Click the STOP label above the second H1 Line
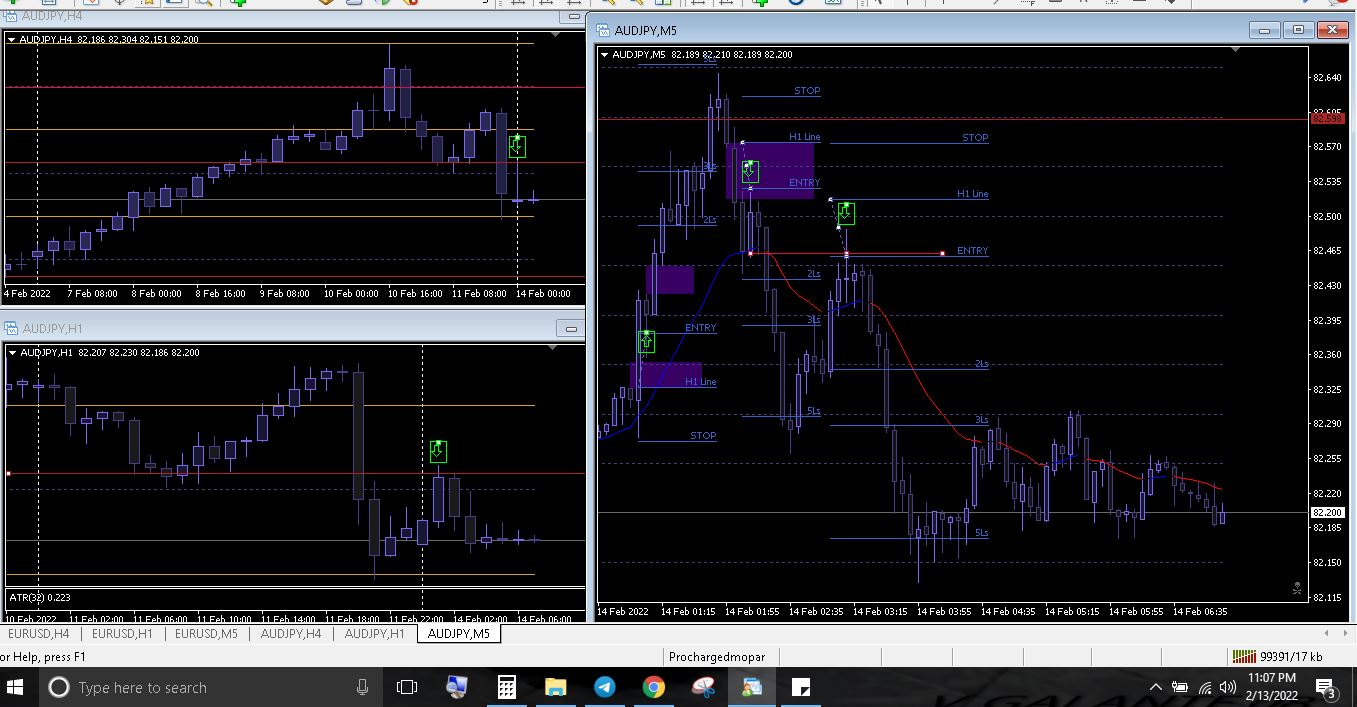The height and width of the screenshot is (707, 1357). (975, 138)
